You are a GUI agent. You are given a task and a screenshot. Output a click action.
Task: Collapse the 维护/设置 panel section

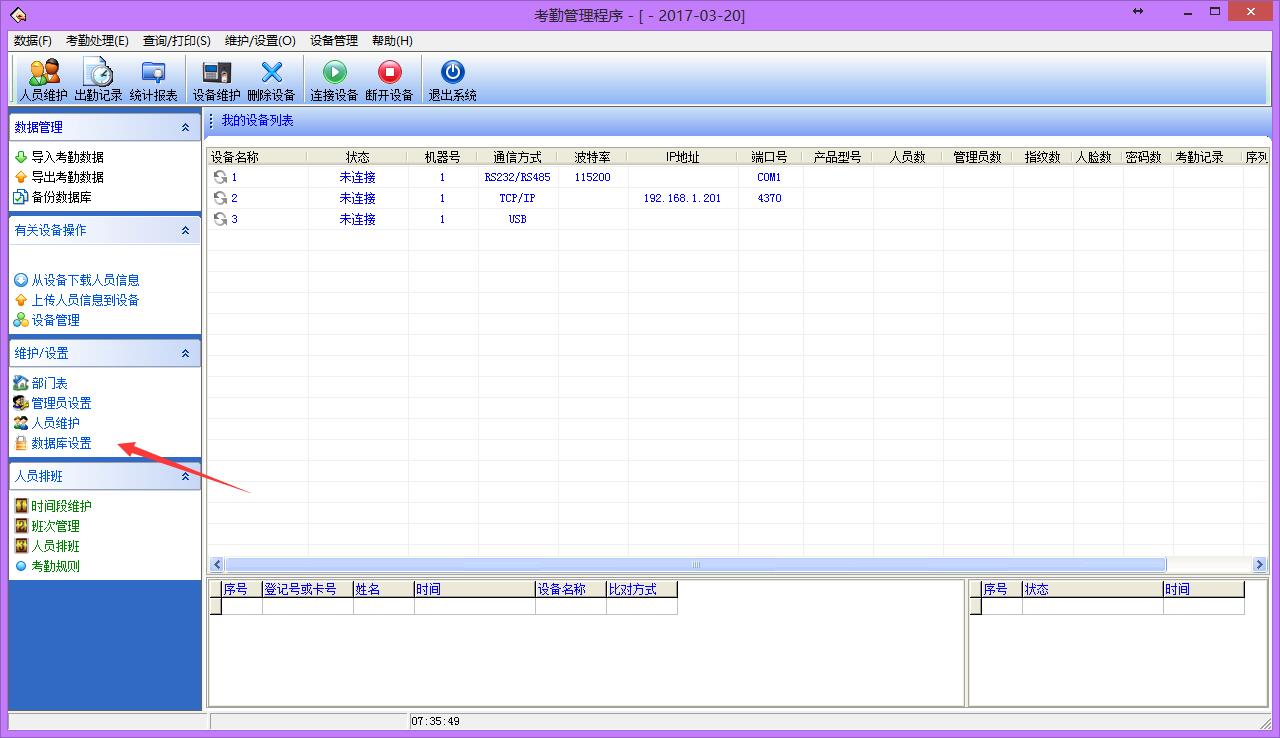(x=185, y=354)
